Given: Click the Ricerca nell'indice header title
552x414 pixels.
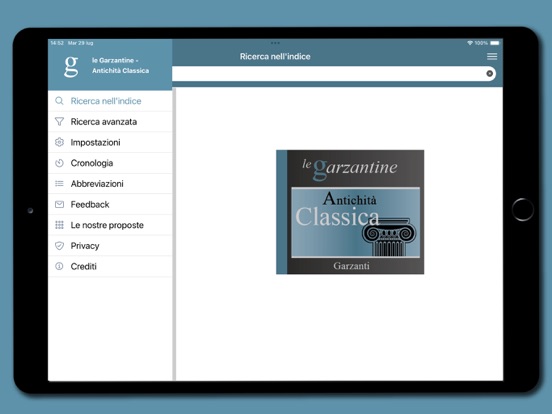Looking at the screenshot, I should 275,57.
